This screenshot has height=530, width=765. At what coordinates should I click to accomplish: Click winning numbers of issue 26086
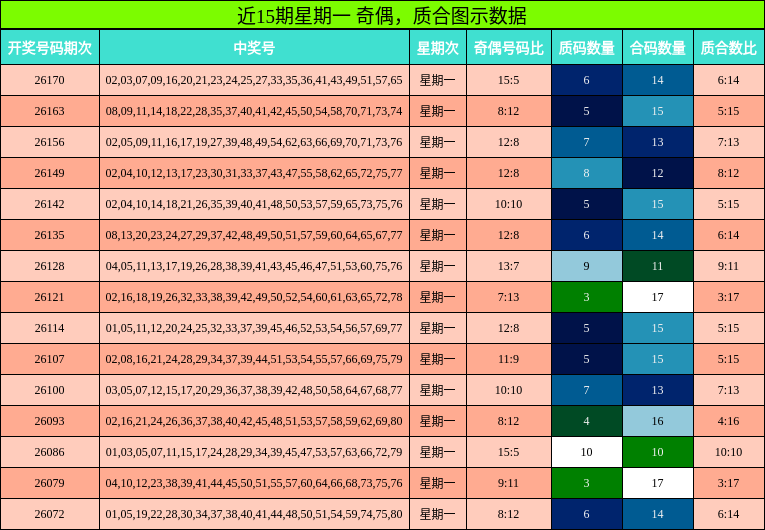coord(254,452)
